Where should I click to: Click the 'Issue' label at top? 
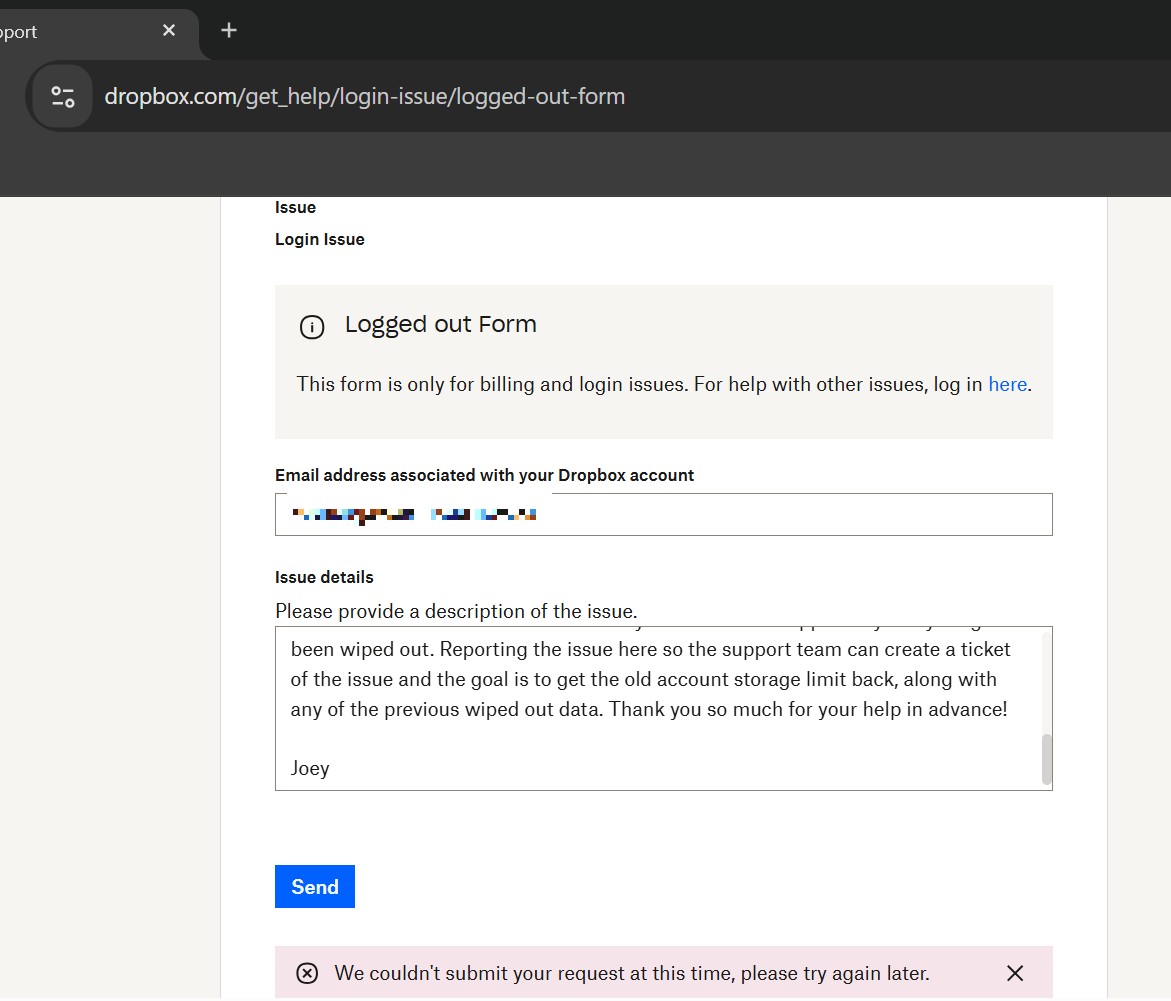295,207
